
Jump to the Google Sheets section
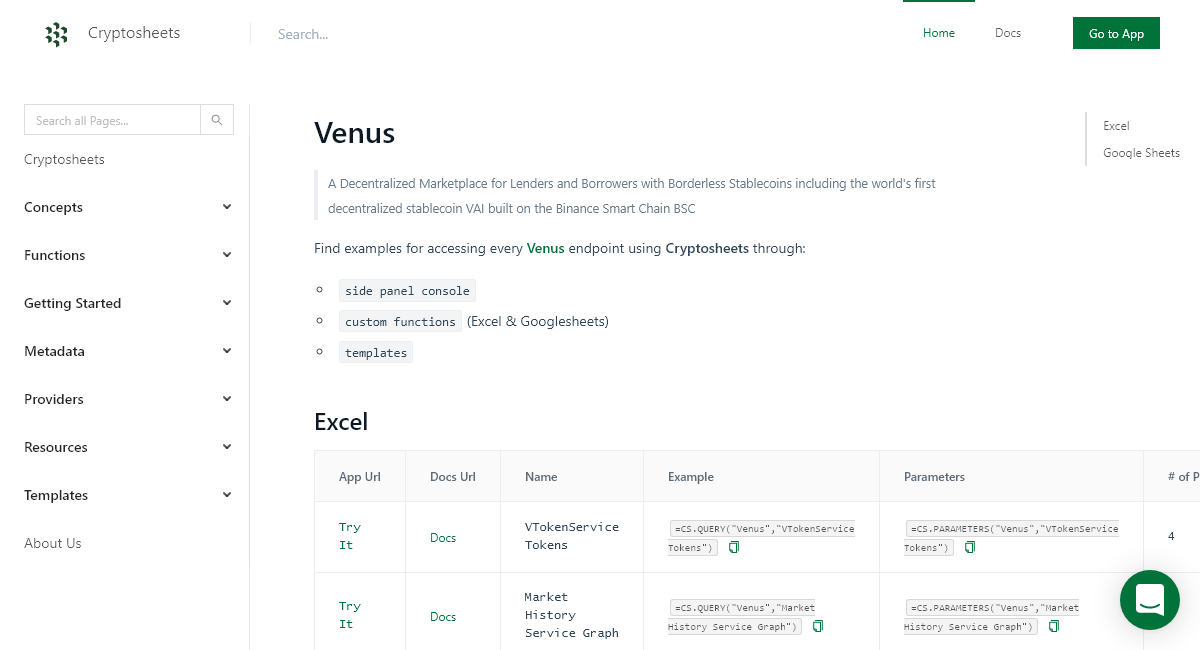(1141, 152)
